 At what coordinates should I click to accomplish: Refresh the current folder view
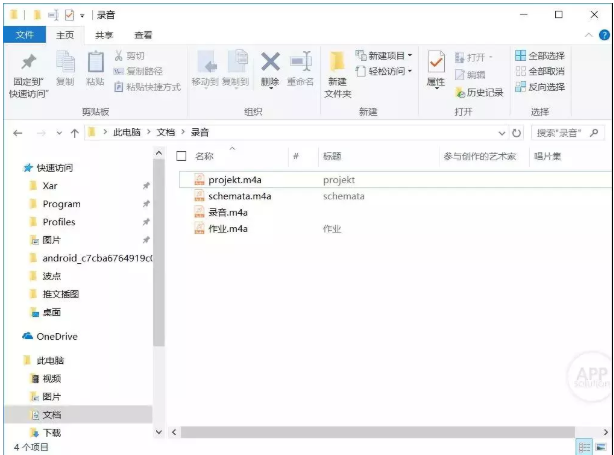click(x=516, y=133)
